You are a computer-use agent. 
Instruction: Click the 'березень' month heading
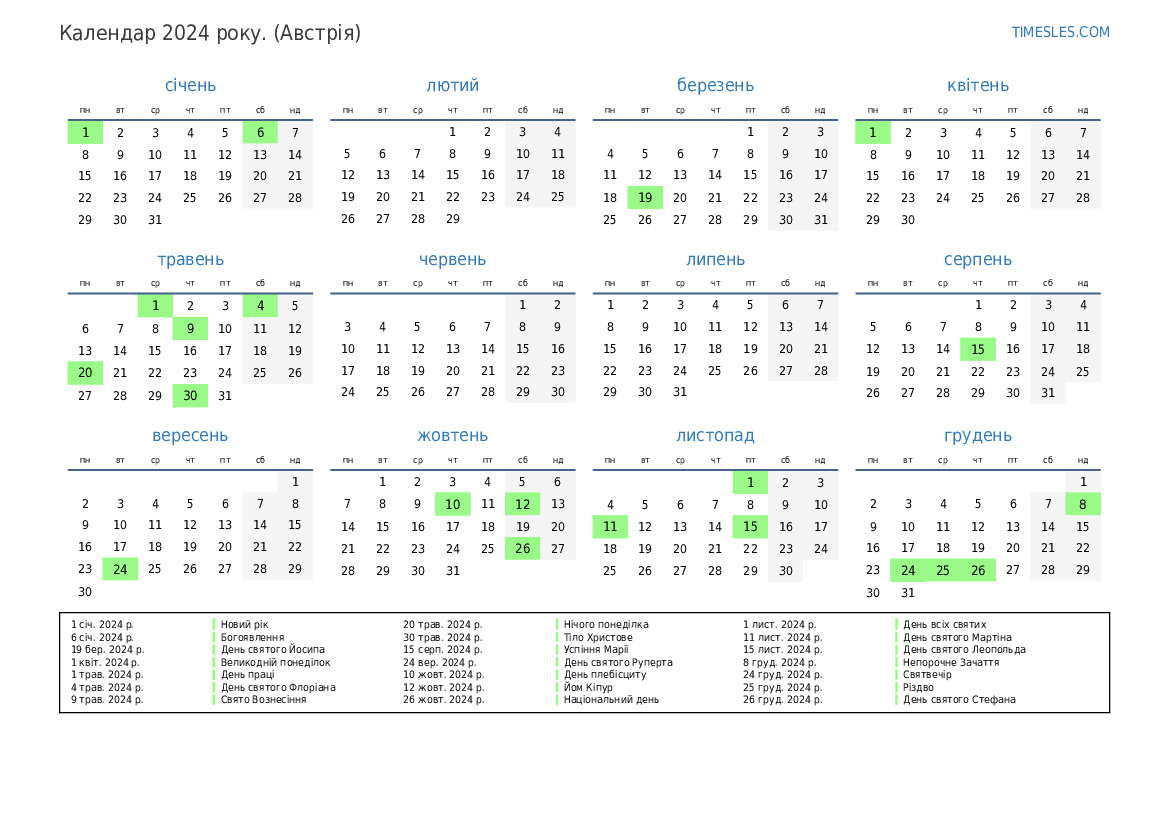715,86
